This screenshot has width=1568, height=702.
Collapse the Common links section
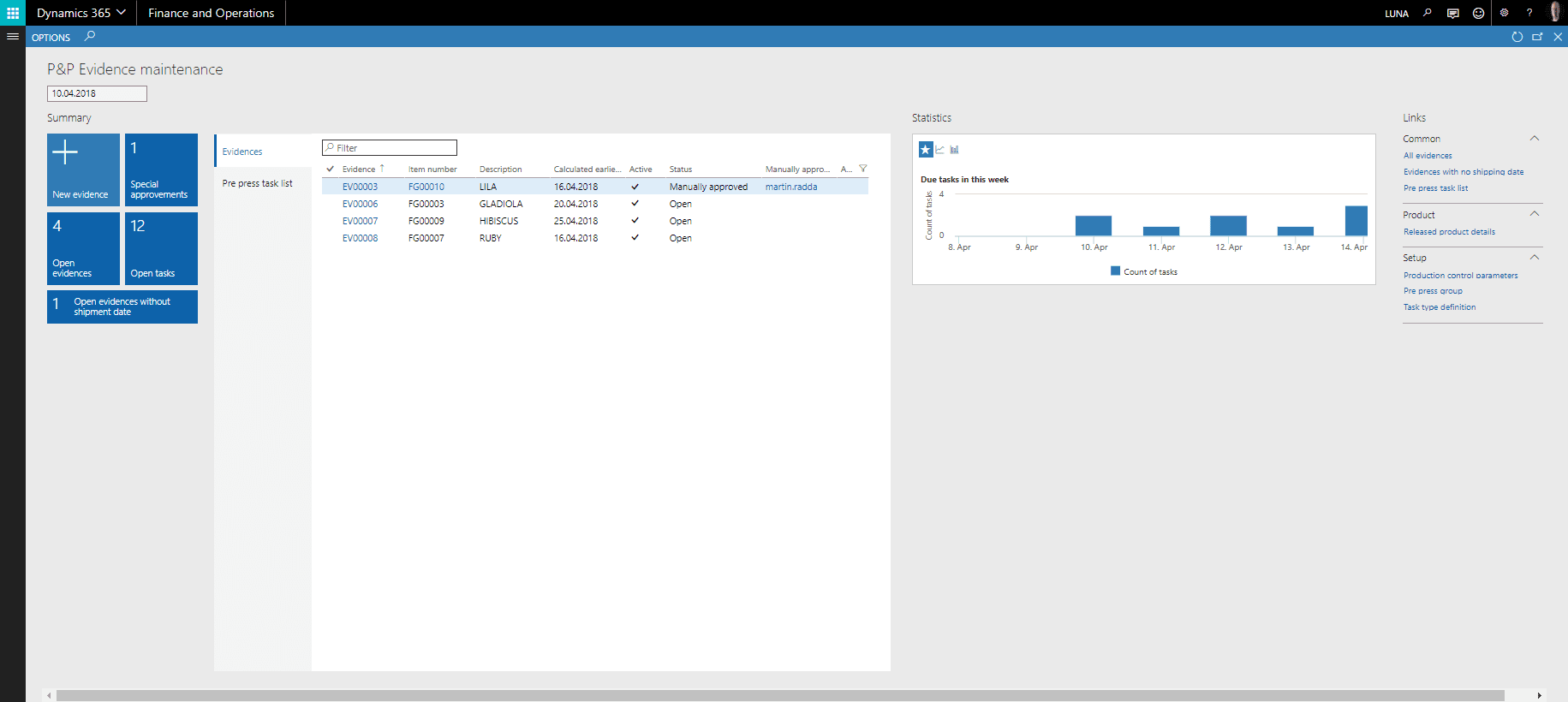click(1534, 139)
